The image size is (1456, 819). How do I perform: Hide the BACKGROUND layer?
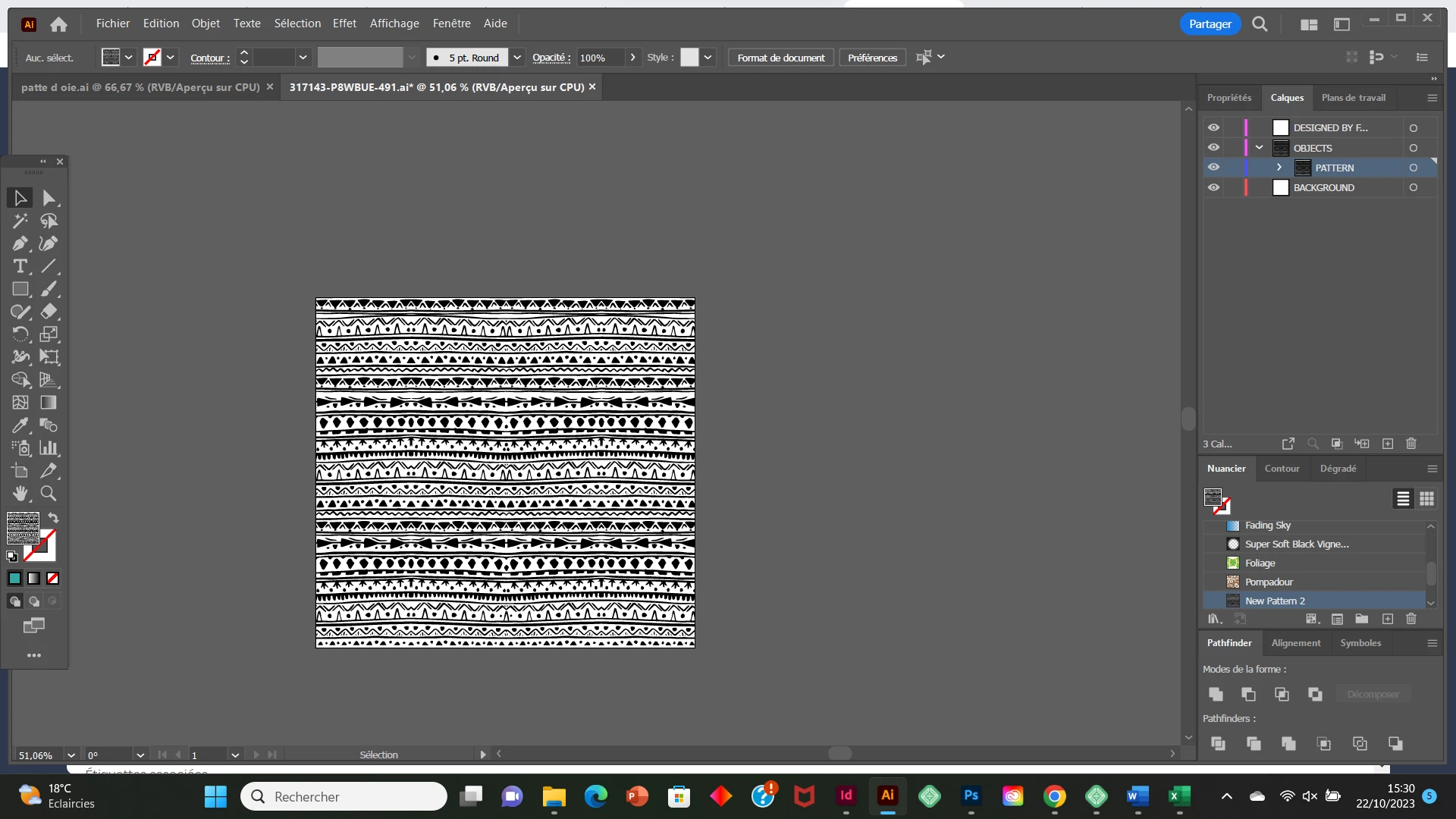[1213, 187]
